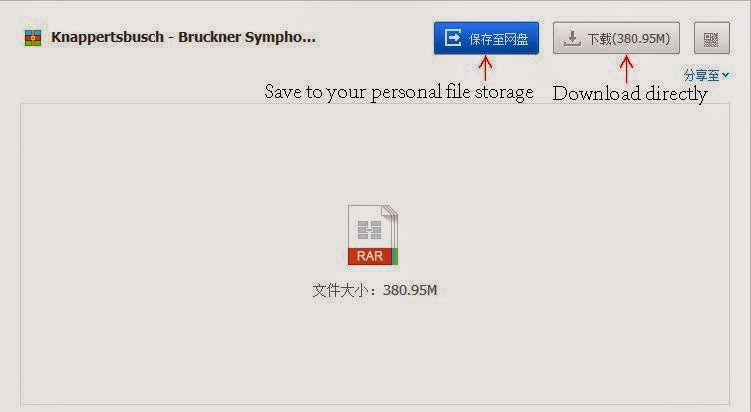Click the chevron arrow next to 分享至
This screenshot has height=412, width=751.
click(725, 75)
